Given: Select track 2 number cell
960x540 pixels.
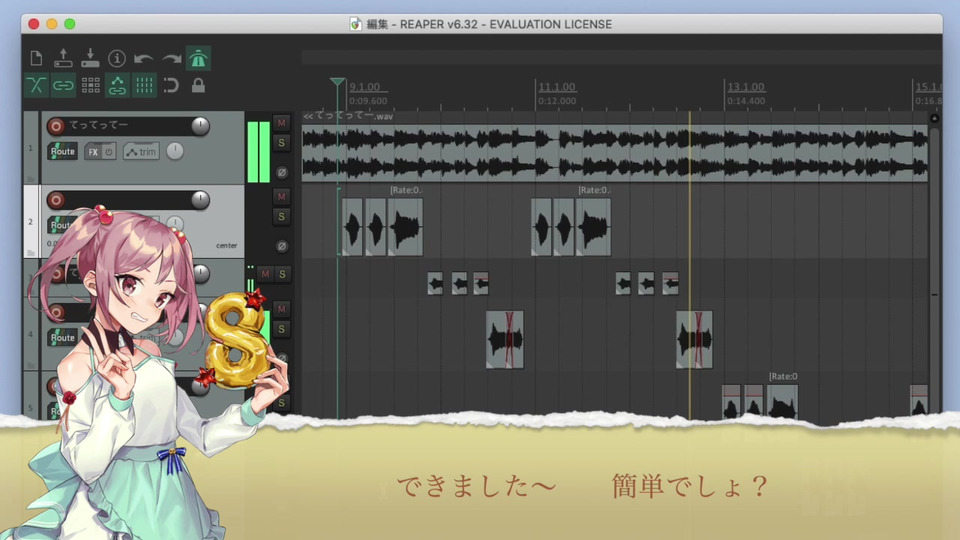Looking at the screenshot, I should [x=31, y=221].
